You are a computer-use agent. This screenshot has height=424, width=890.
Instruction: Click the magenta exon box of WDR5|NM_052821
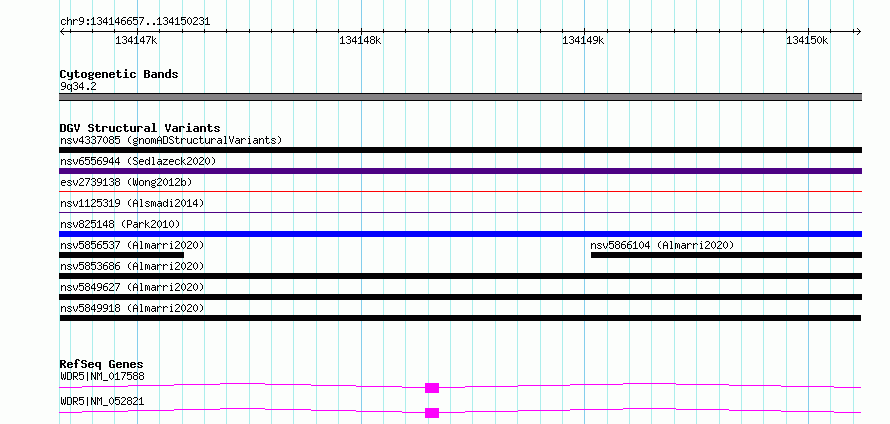pyautogui.click(x=432, y=413)
